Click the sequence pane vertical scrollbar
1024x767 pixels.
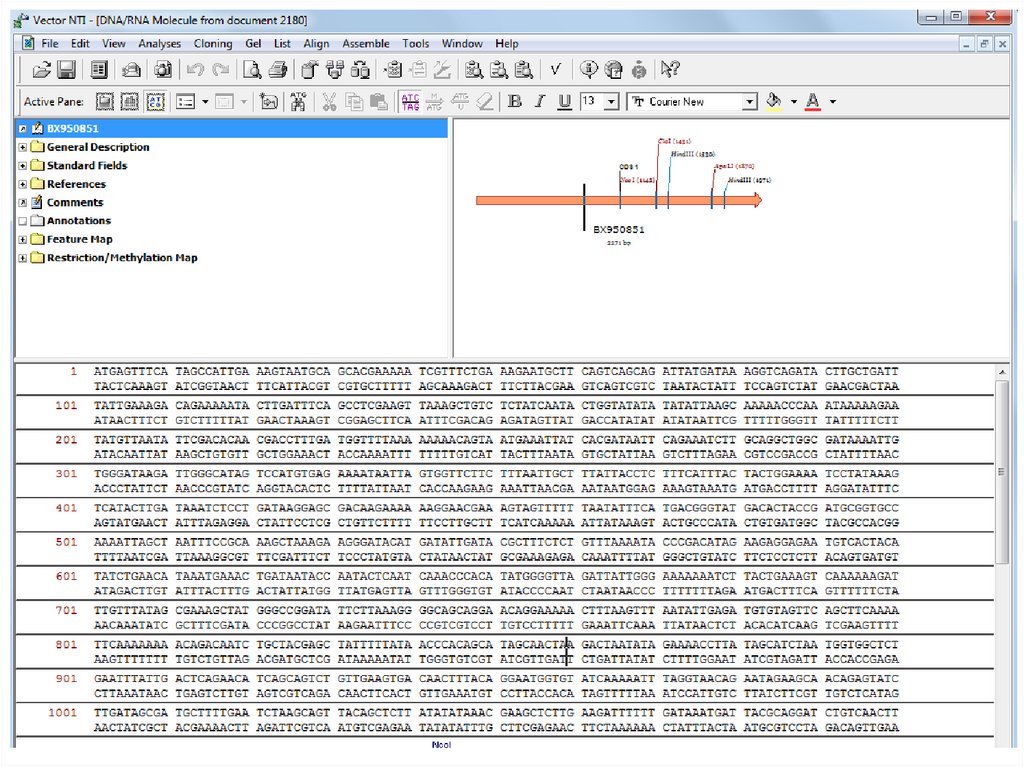coord(1002,560)
